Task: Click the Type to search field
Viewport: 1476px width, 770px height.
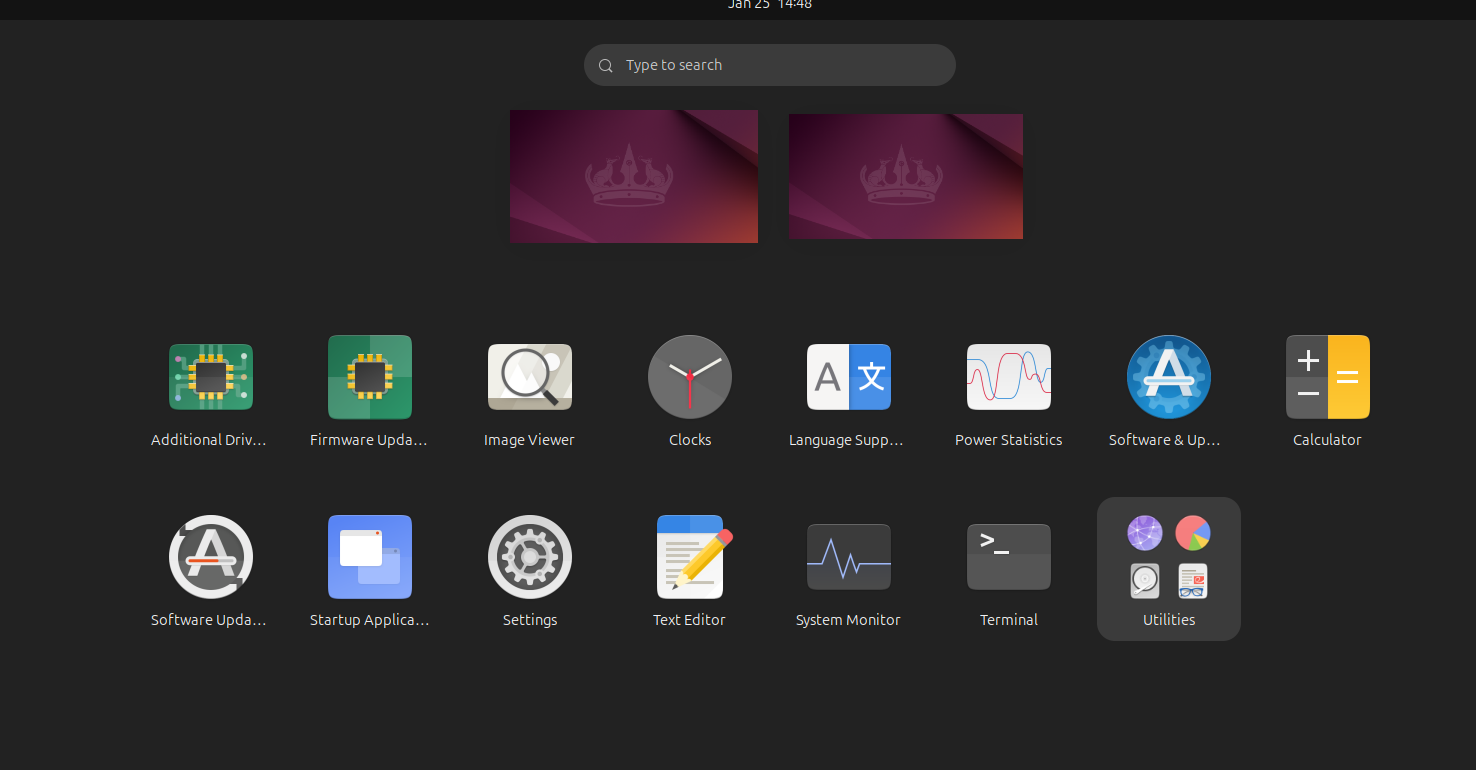Action: pyautogui.click(x=780, y=65)
